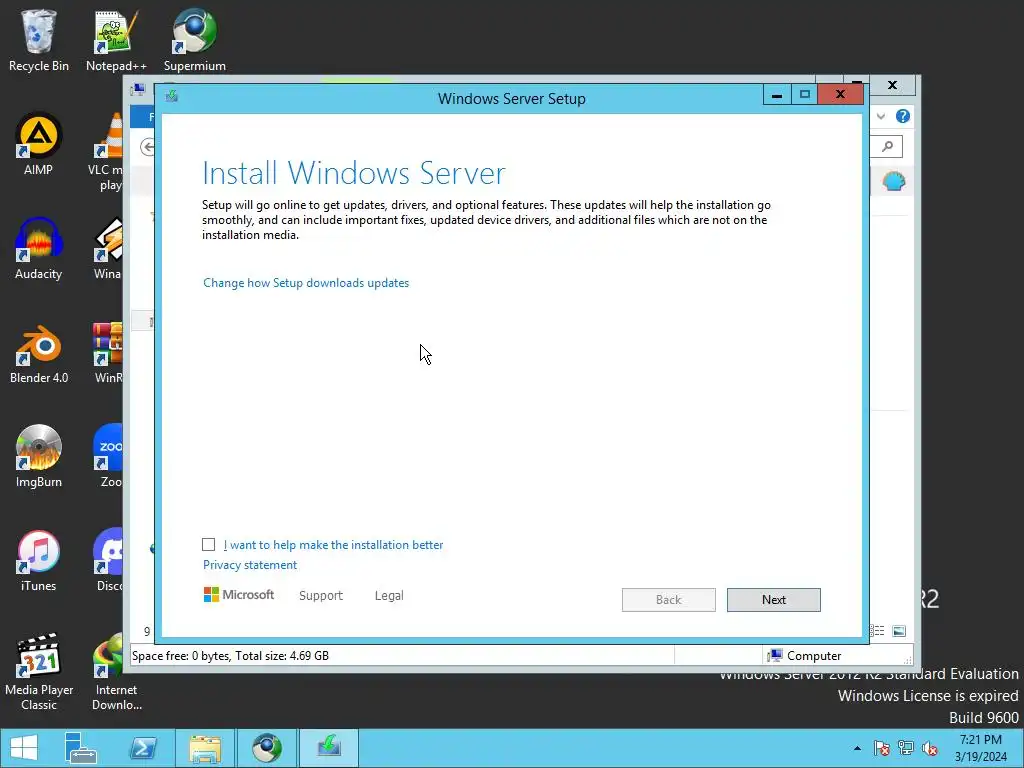The width and height of the screenshot is (1024, 768).
Task: Click the Next button
Action: point(774,600)
